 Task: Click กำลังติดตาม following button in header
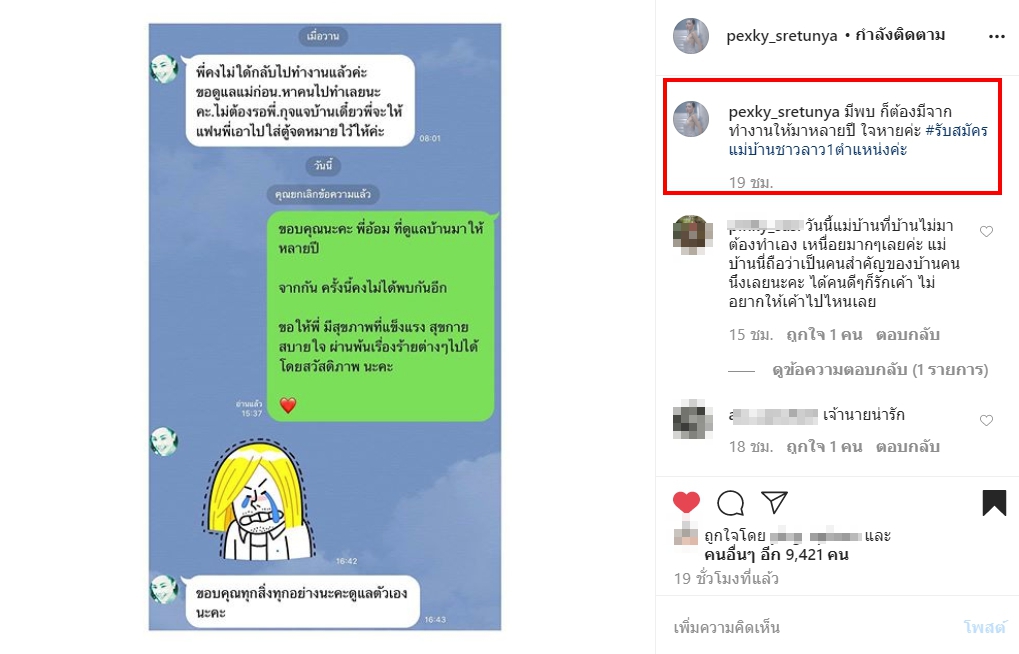[900, 35]
